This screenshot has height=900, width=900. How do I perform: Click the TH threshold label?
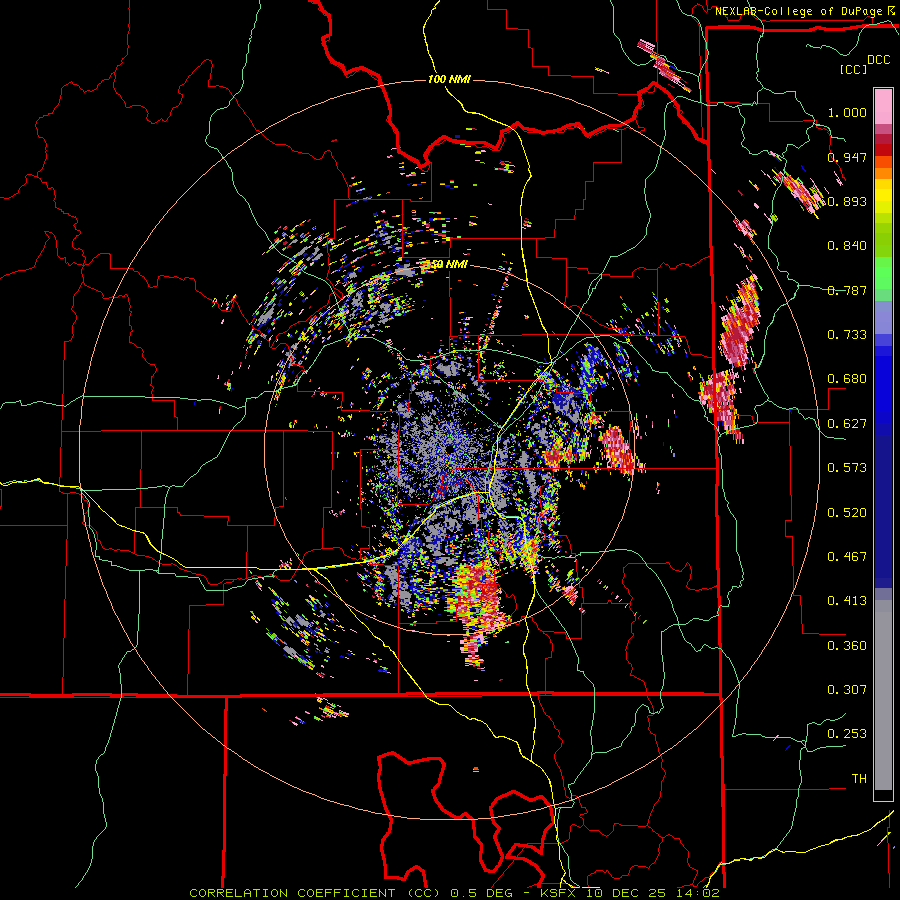[859, 779]
